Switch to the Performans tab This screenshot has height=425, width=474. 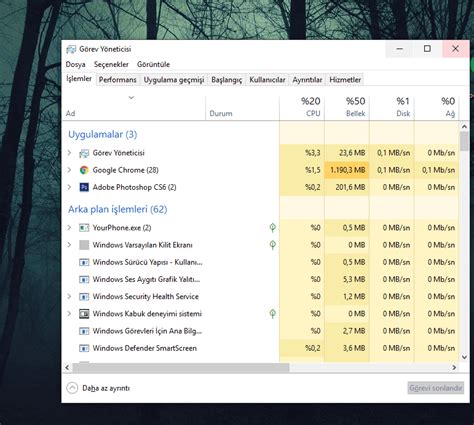(118, 80)
